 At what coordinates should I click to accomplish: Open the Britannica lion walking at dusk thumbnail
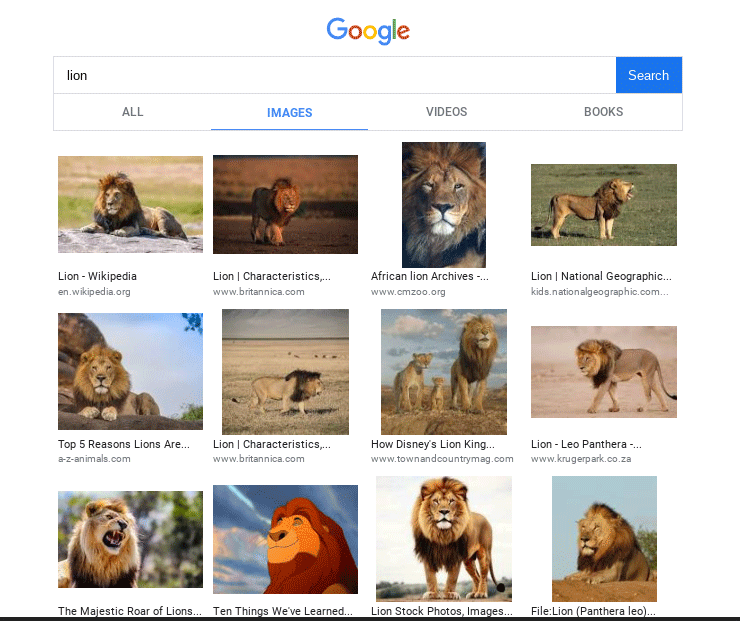tap(285, 204)
